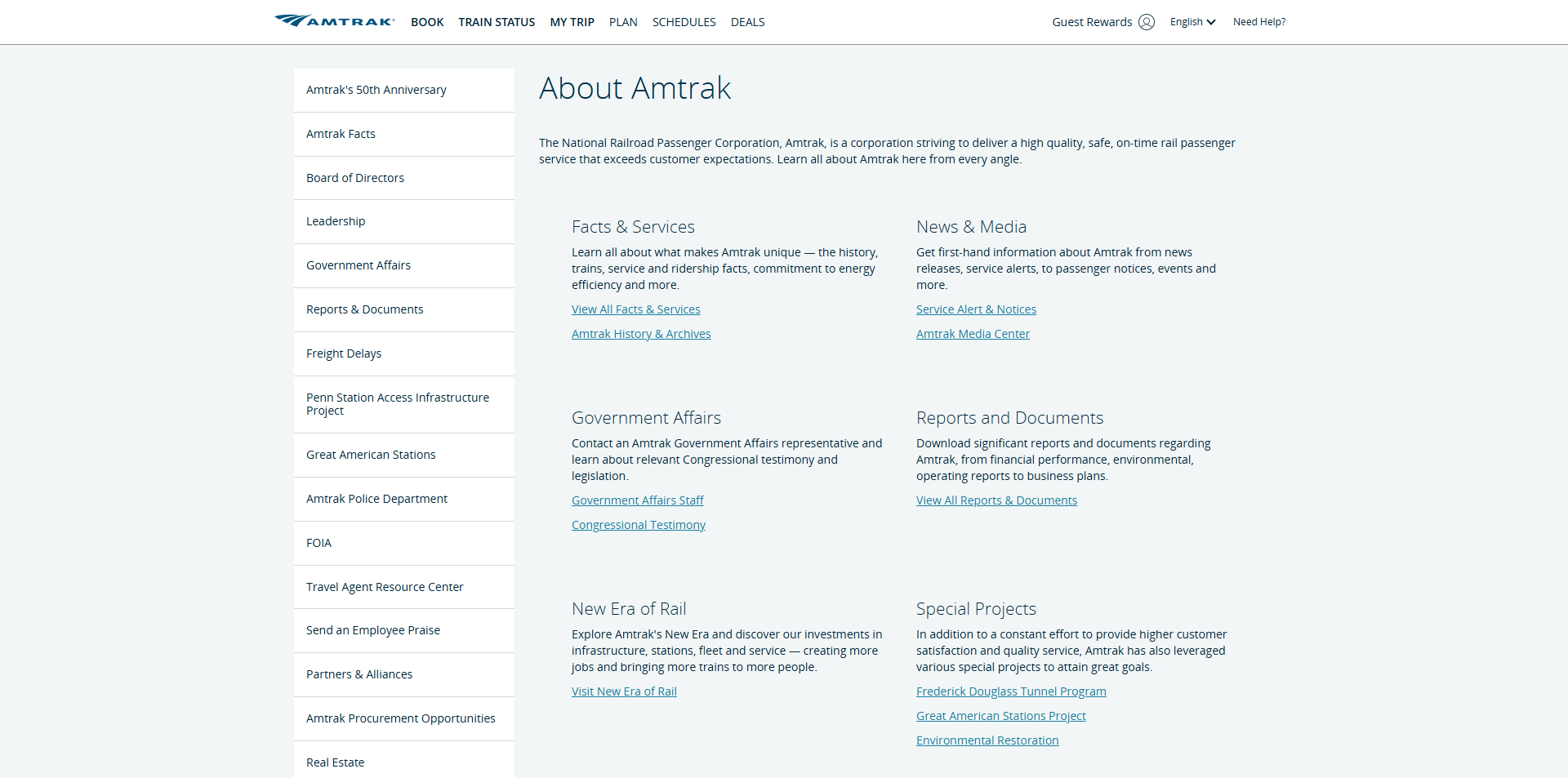Open the English language dropdown
Image resolution: width=1568 pixels, height=778 pixels.
click(1192, 22)
